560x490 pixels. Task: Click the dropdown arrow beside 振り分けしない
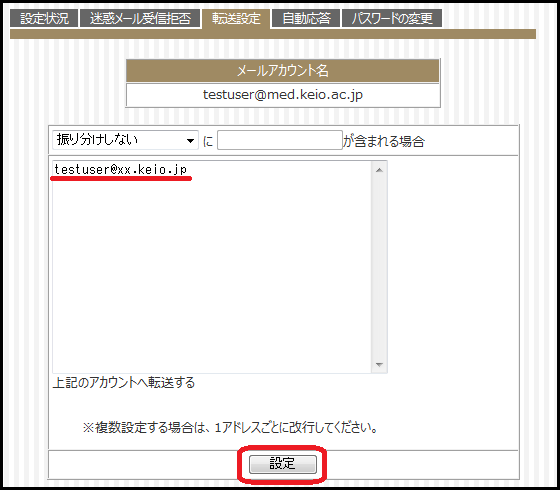click(x=190, y=141)
